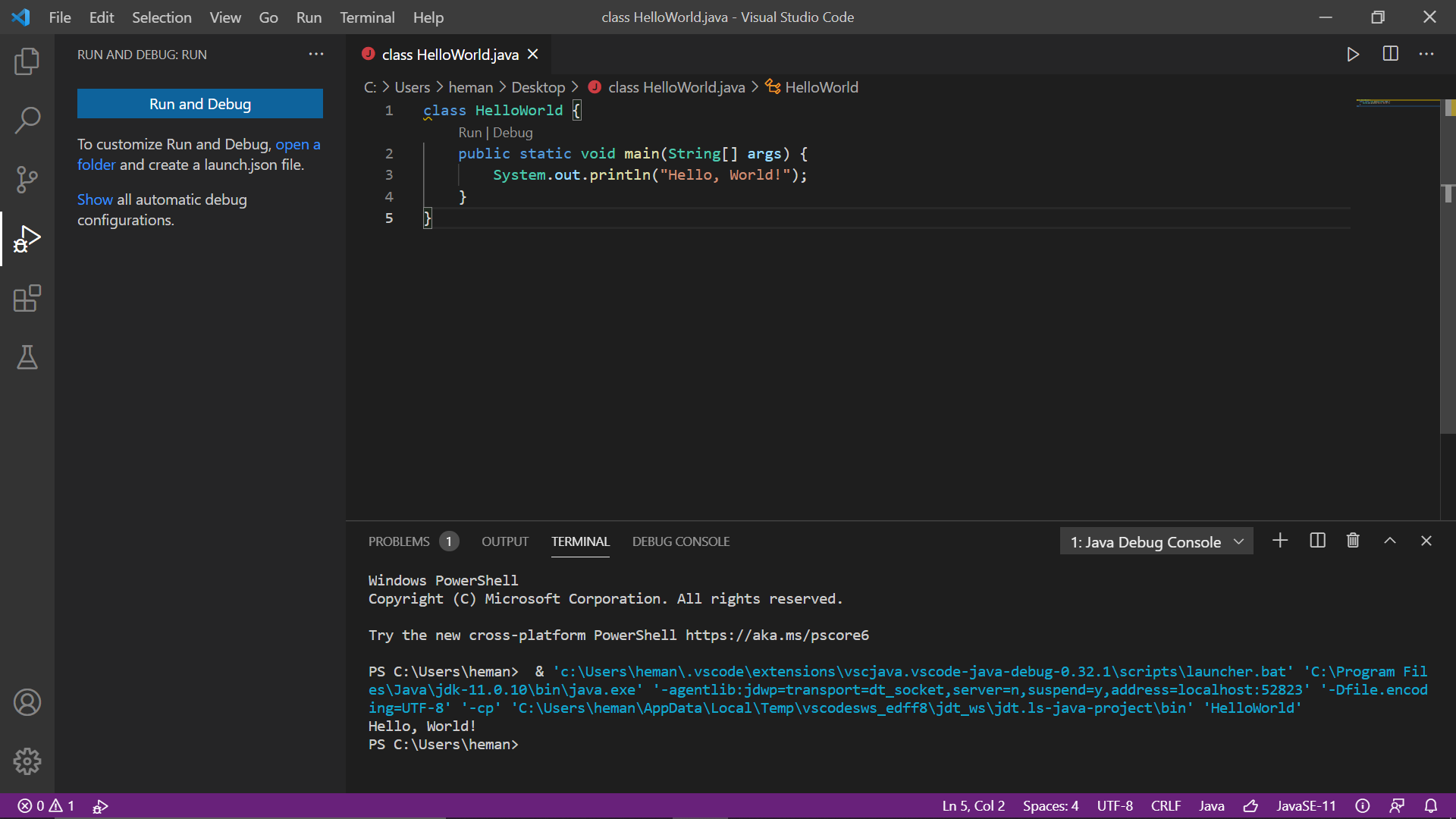Kill terminal with the trash icon
Viewport: 1456px width, 819px height.
click(x=1353, y=541)
